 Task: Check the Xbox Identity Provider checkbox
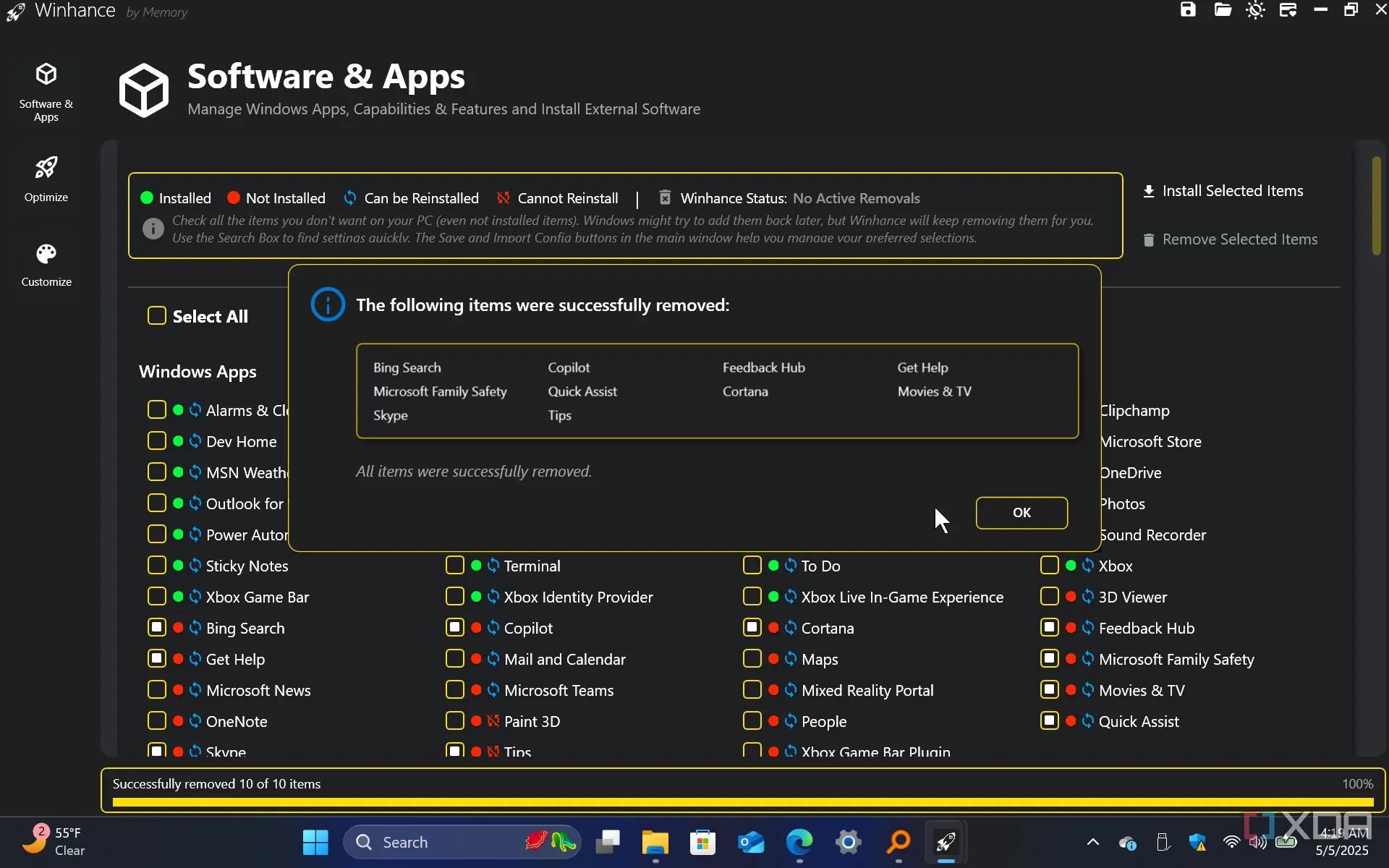point(455,597)
